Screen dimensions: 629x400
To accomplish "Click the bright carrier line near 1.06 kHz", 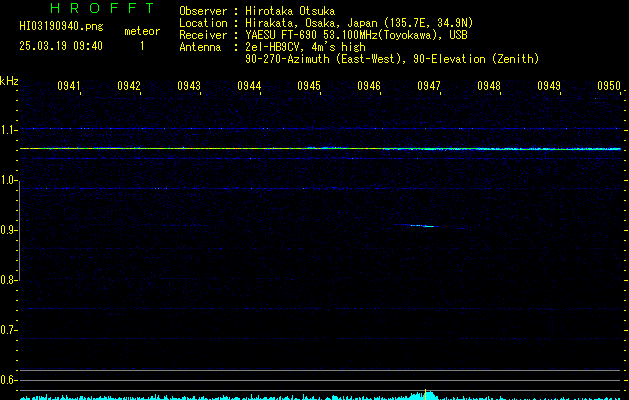I will click(320, 149).
